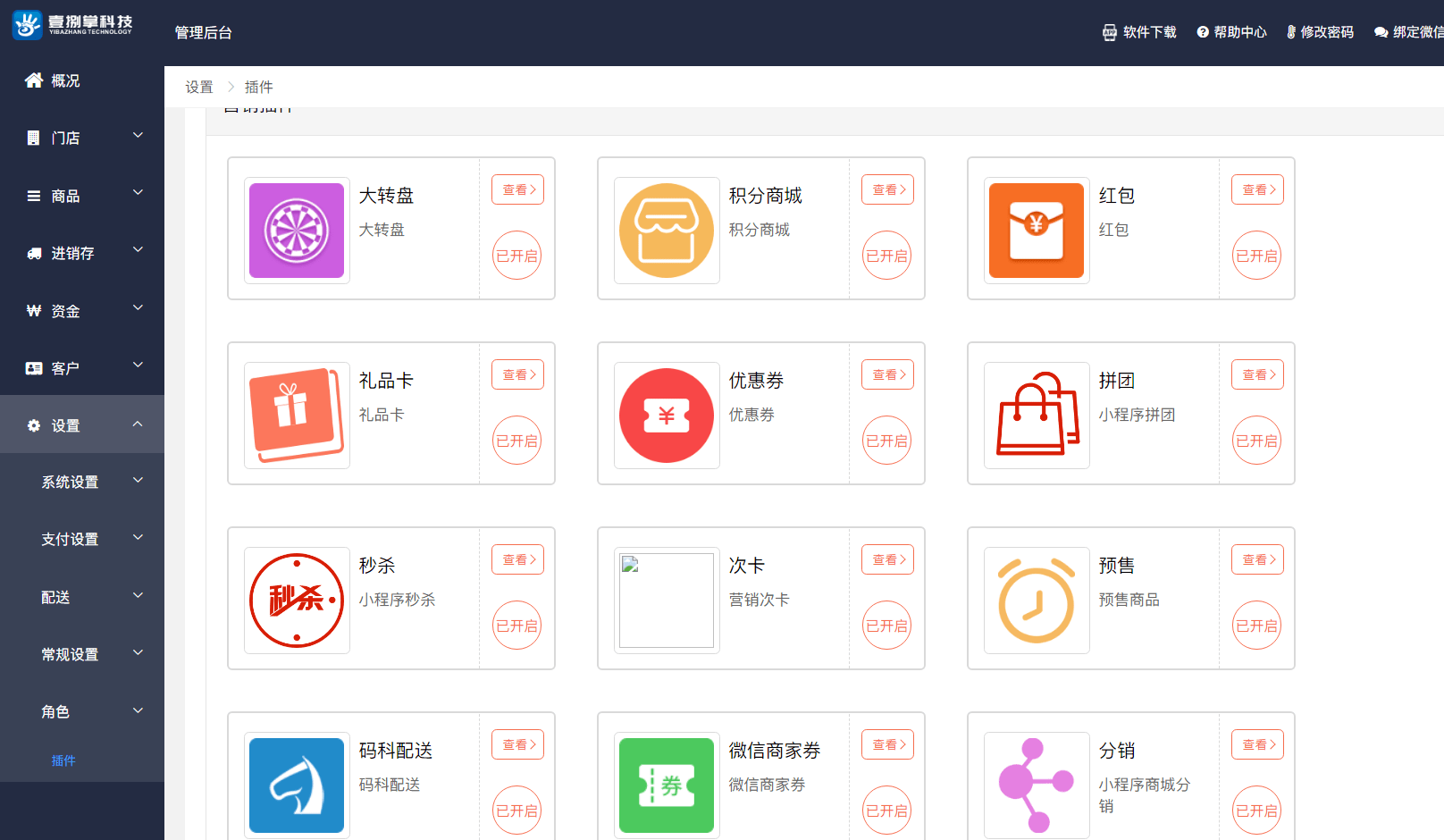This screenshot has width=1444, height=840.
Task: Click the 大转盘 plugin icon
Action: pyautogui.click(x=297, y=231)
